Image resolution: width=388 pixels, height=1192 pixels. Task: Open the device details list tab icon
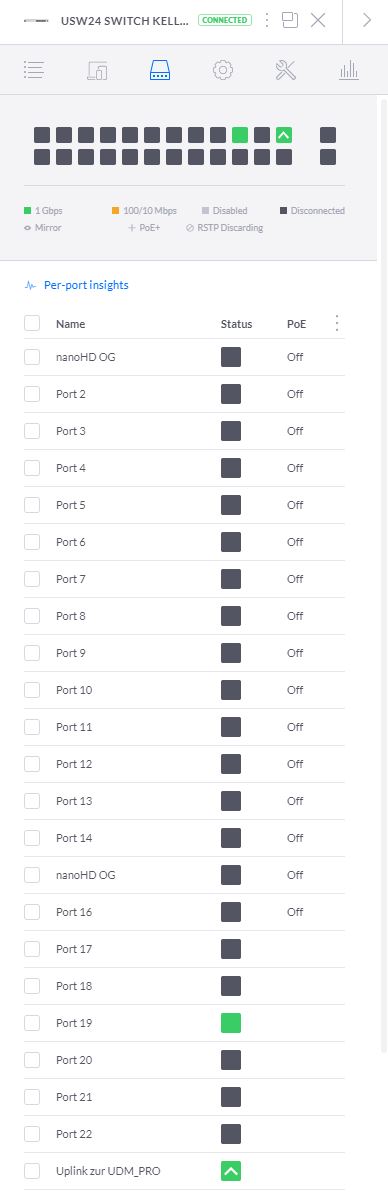(x=33, y=71)
